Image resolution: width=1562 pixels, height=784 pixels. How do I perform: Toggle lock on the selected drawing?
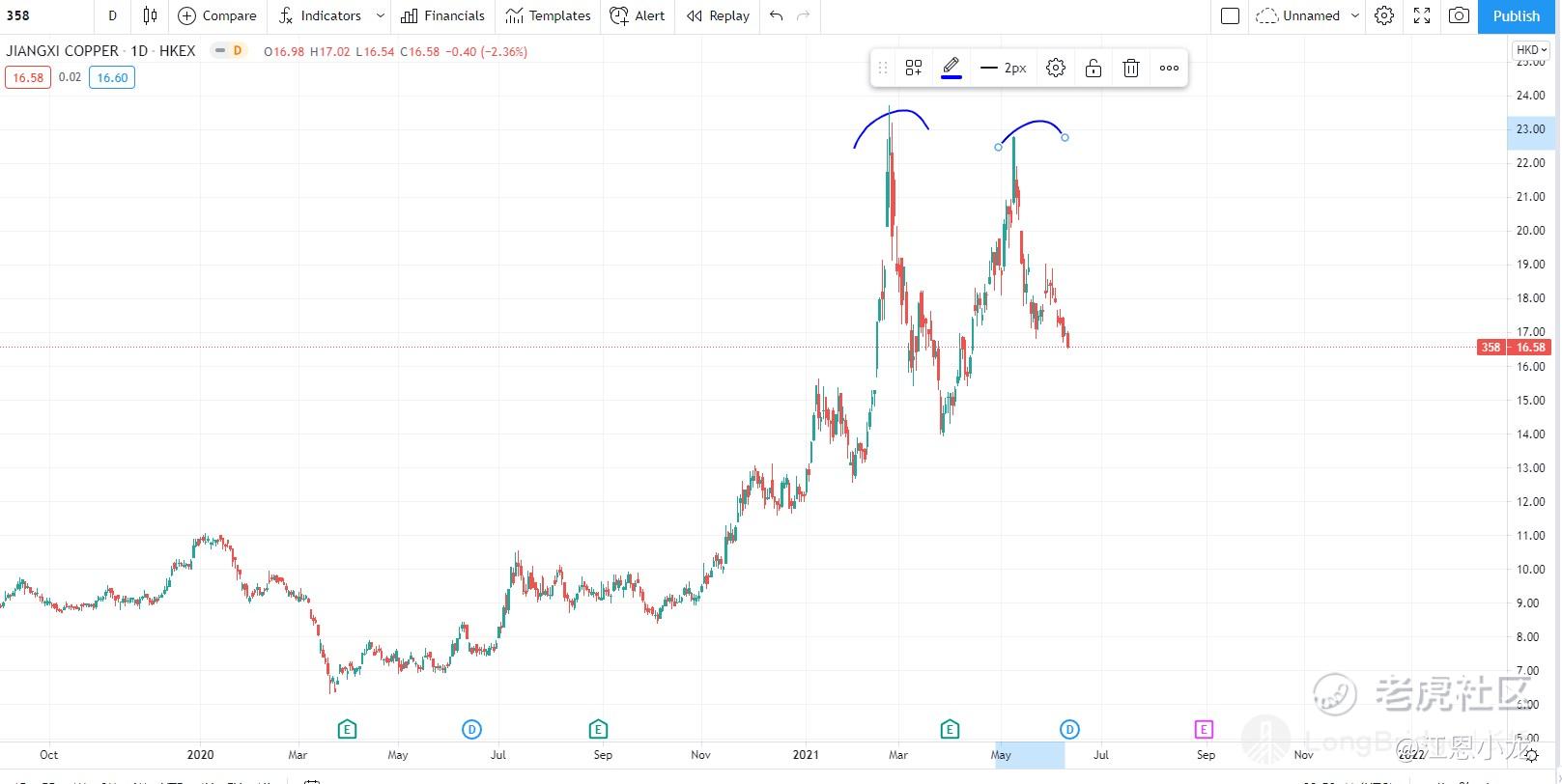tap(1093, 68)
